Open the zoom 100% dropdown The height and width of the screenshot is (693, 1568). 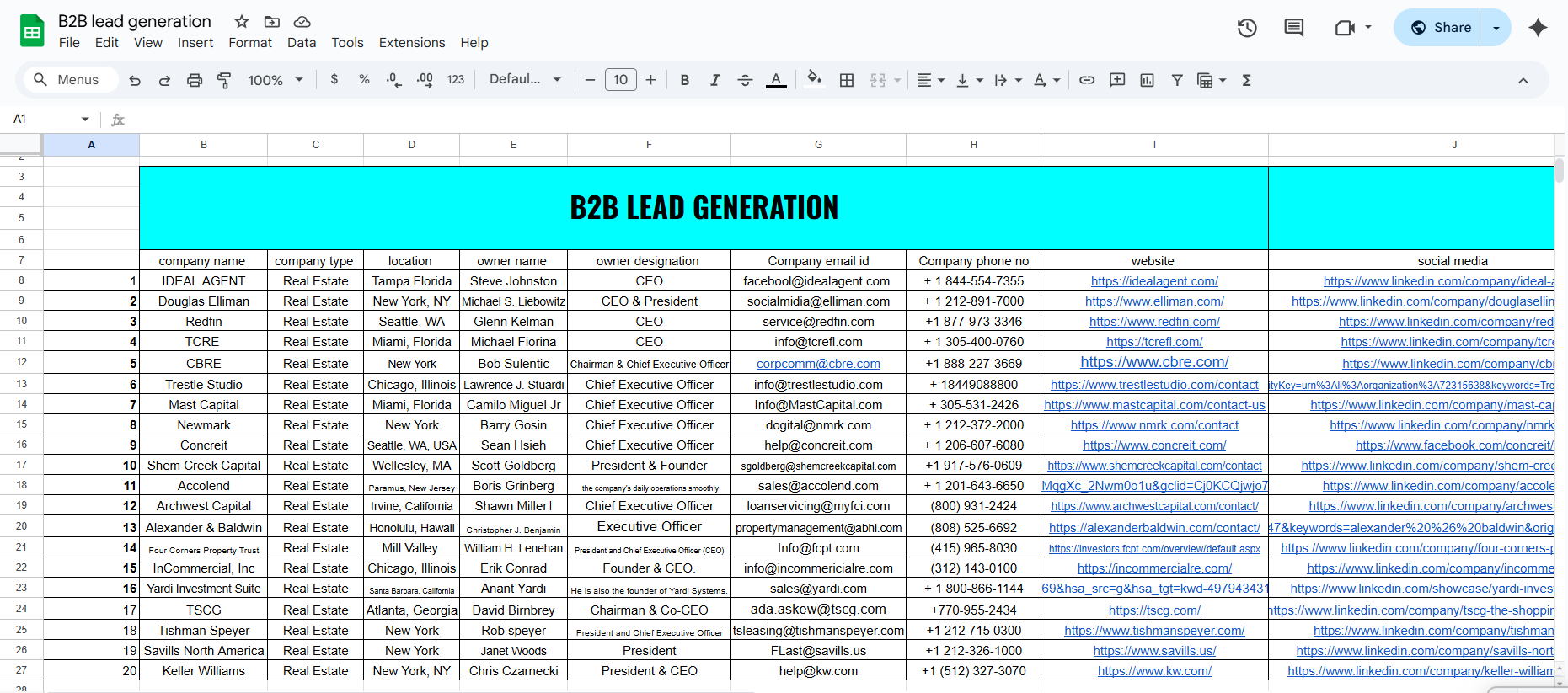point(275,80)
